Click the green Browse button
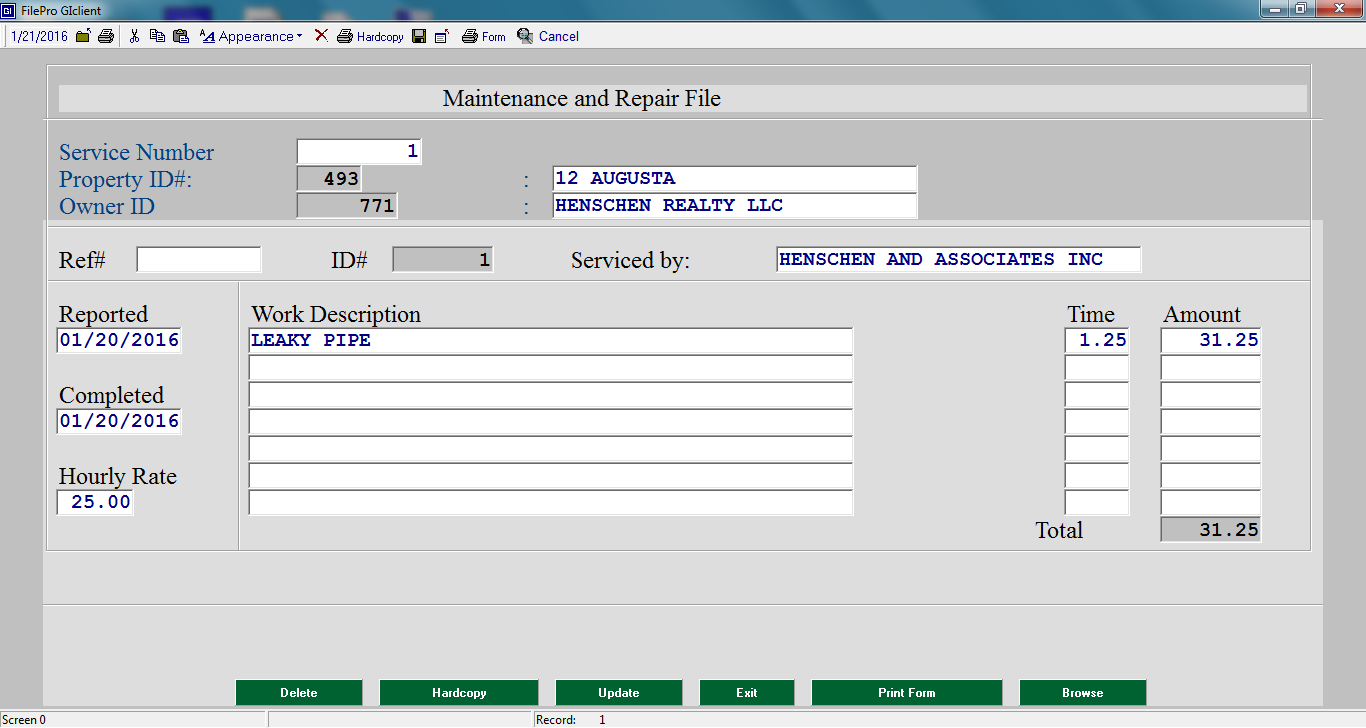Screen dimensions: 1366x728 coord(1082,693)
